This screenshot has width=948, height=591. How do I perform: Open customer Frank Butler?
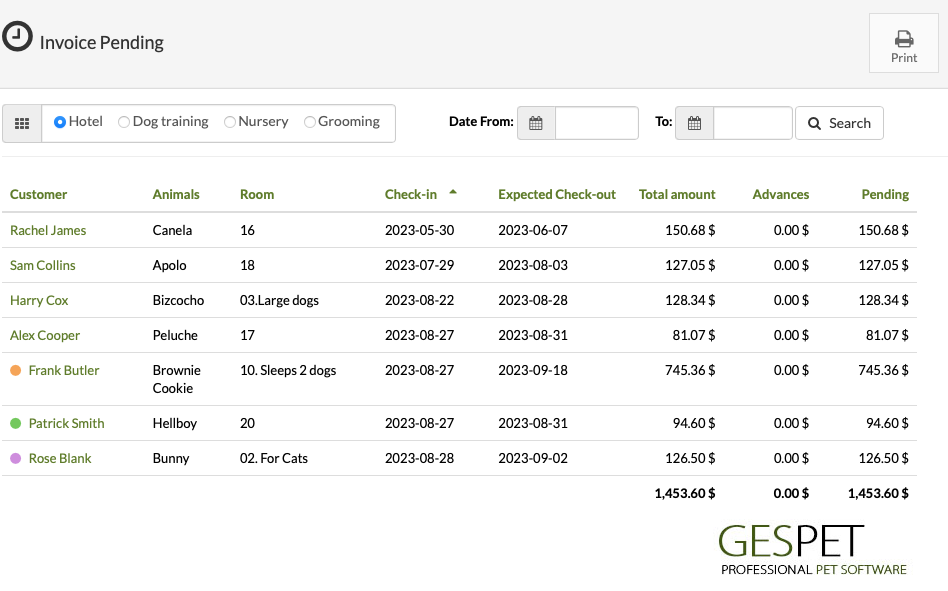(x=63, y=370)
